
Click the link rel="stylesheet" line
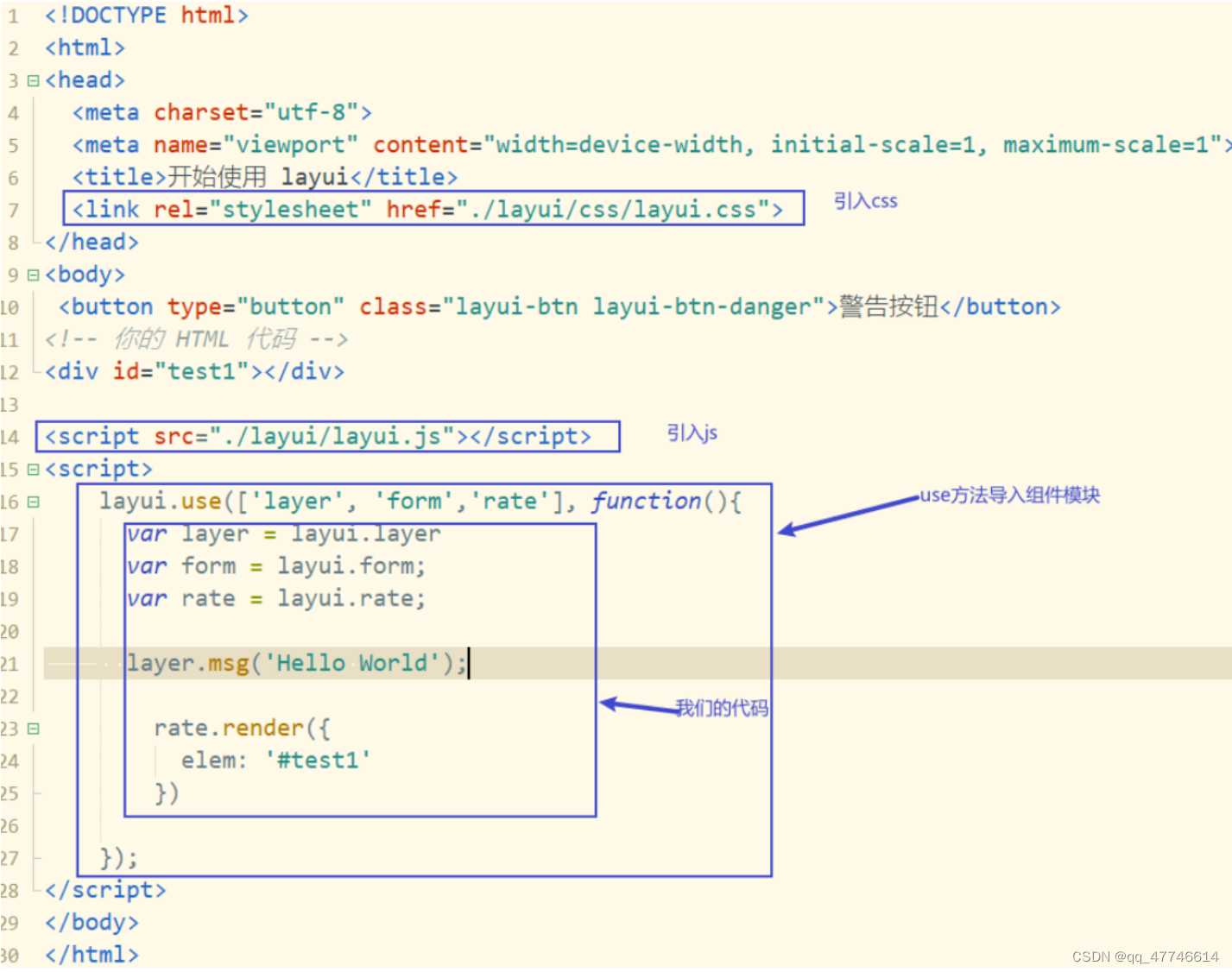(427, 210)
